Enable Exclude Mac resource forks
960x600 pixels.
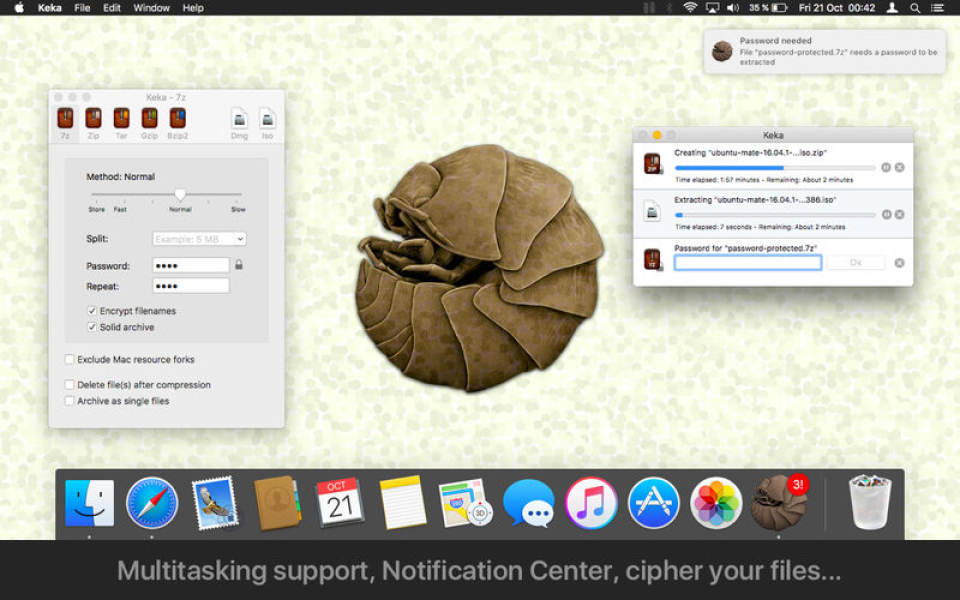tap(70, 359)
